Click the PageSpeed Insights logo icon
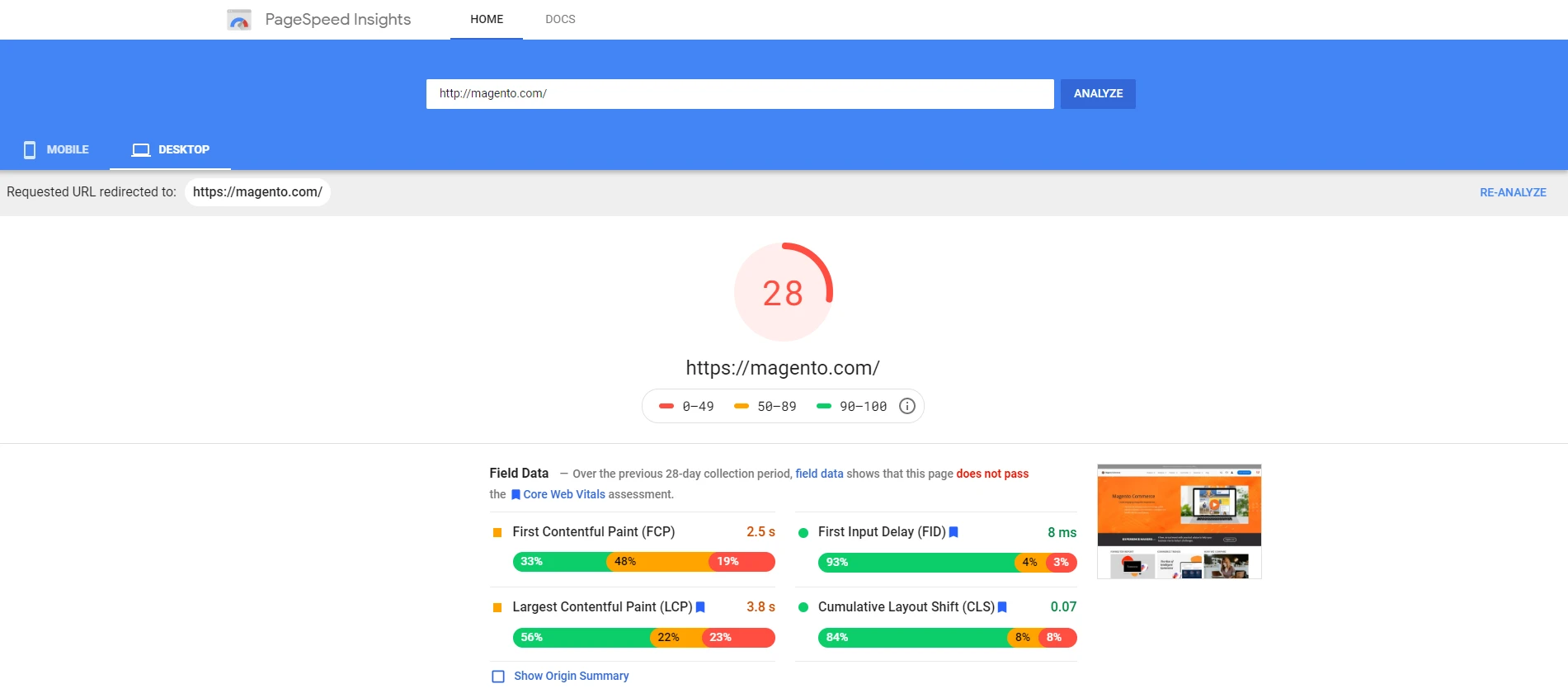The height and width of the screenshot is (698, 1568). coord(238,20)
